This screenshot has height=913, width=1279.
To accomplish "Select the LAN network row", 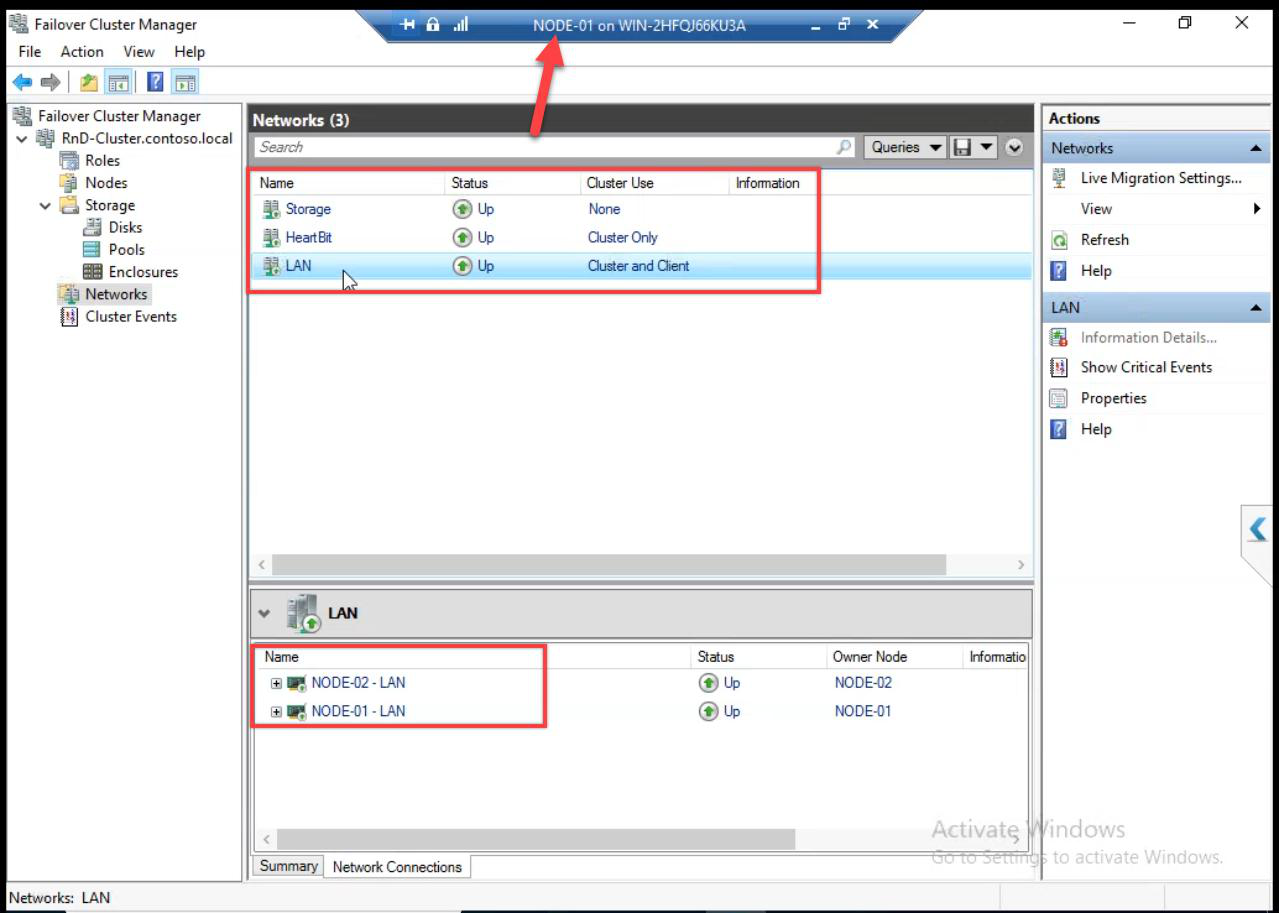I will [x=640, y=266].
